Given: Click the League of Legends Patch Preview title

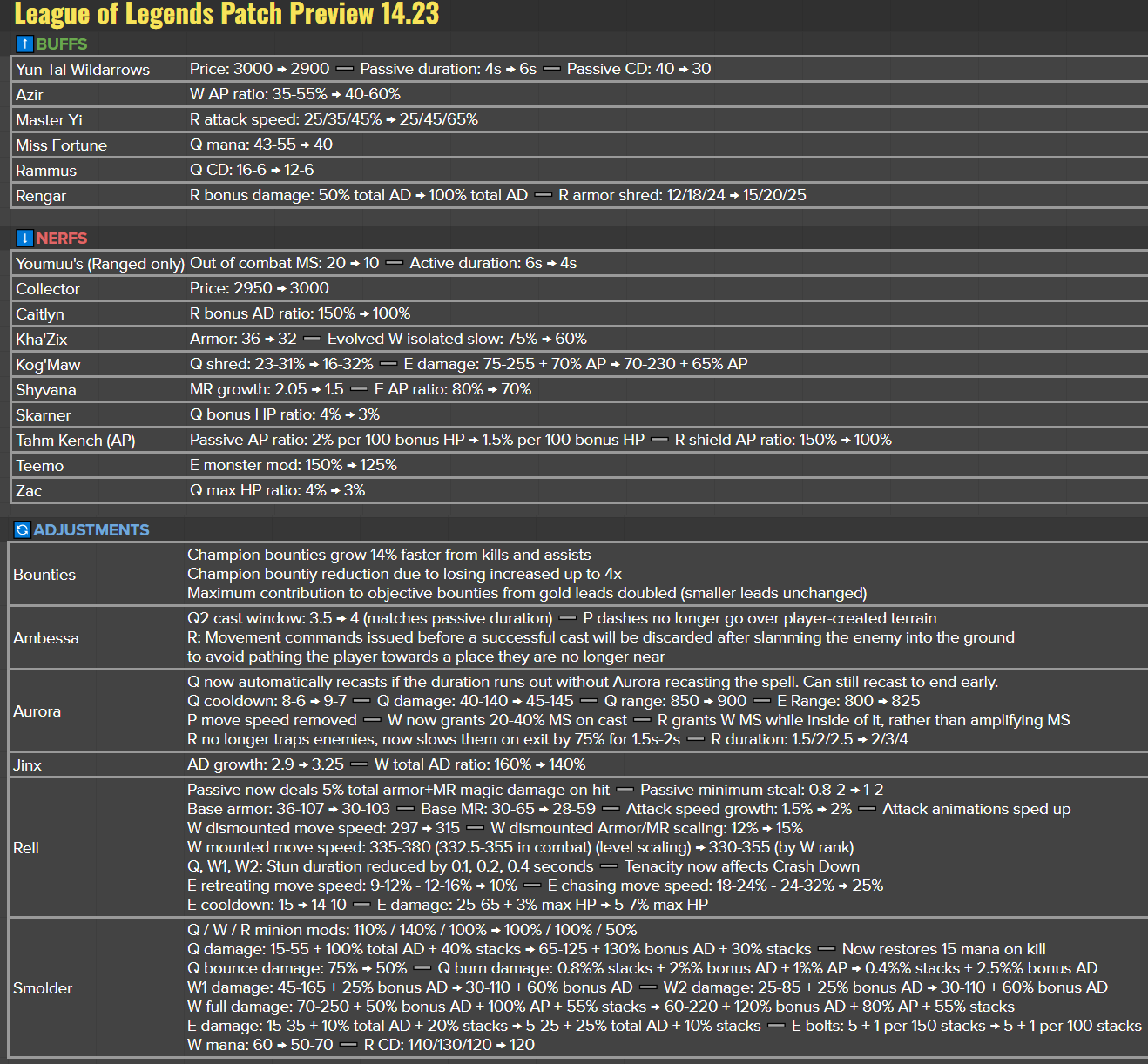Looking at the screenshot, I should click(x=226, y=14).
